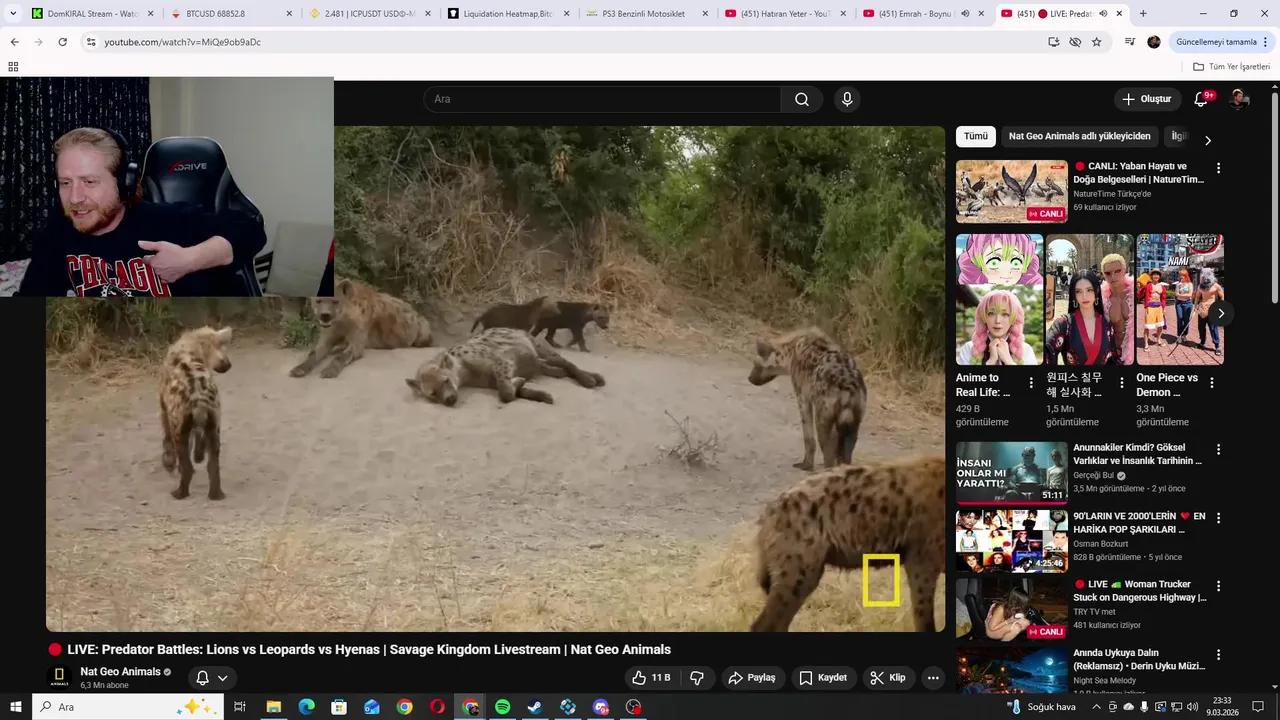
Task: Open the YouTube notifications bell
Action: (x=1202, y=99)
